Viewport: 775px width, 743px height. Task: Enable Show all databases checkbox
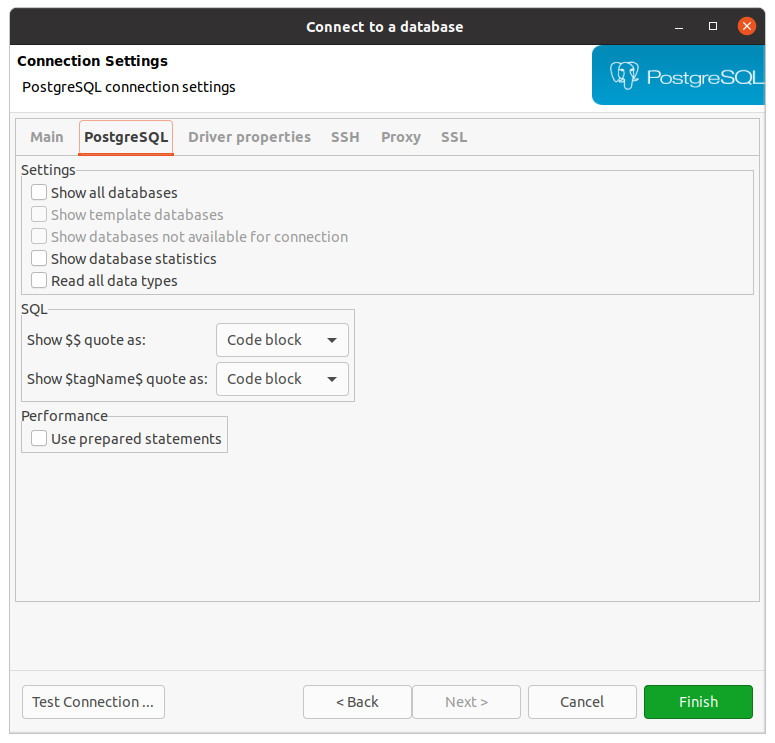[x=39, y=193]
